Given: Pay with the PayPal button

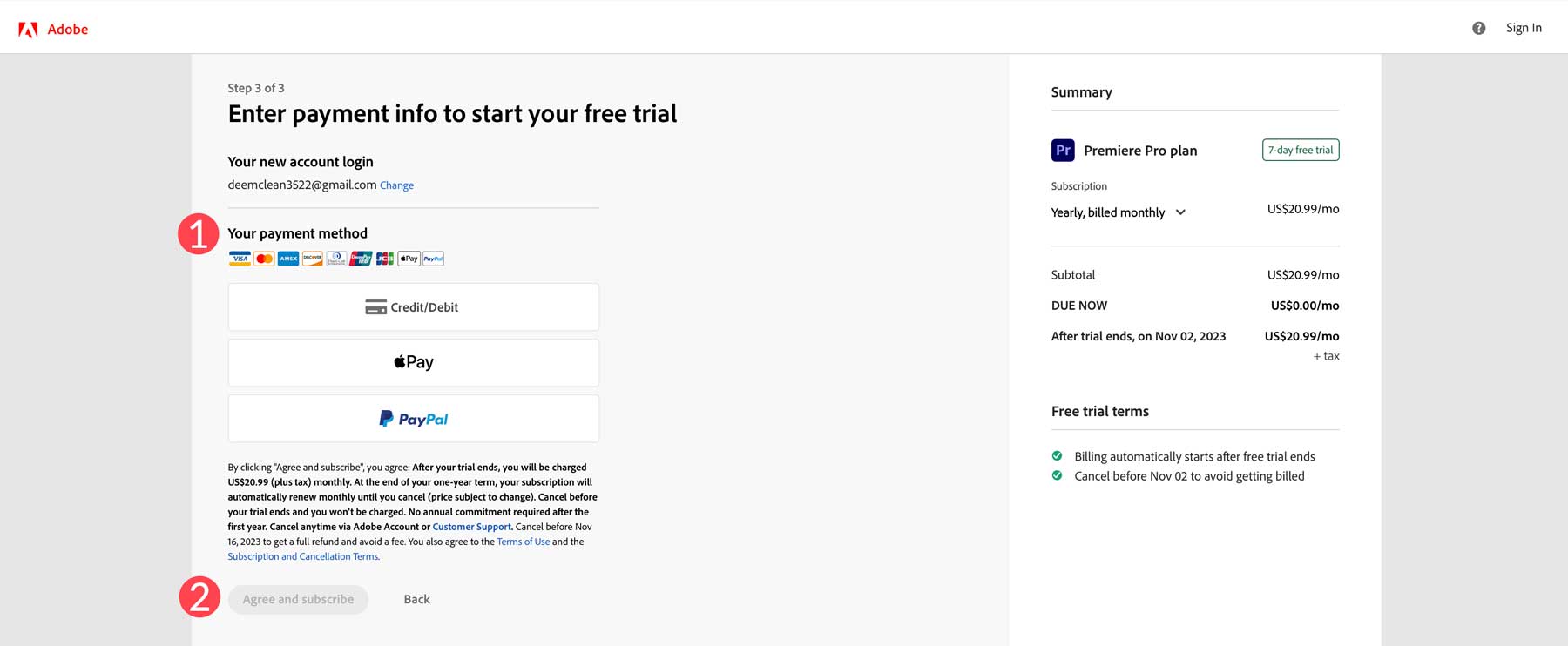Looking at the screenshot, I should point(413,419).
